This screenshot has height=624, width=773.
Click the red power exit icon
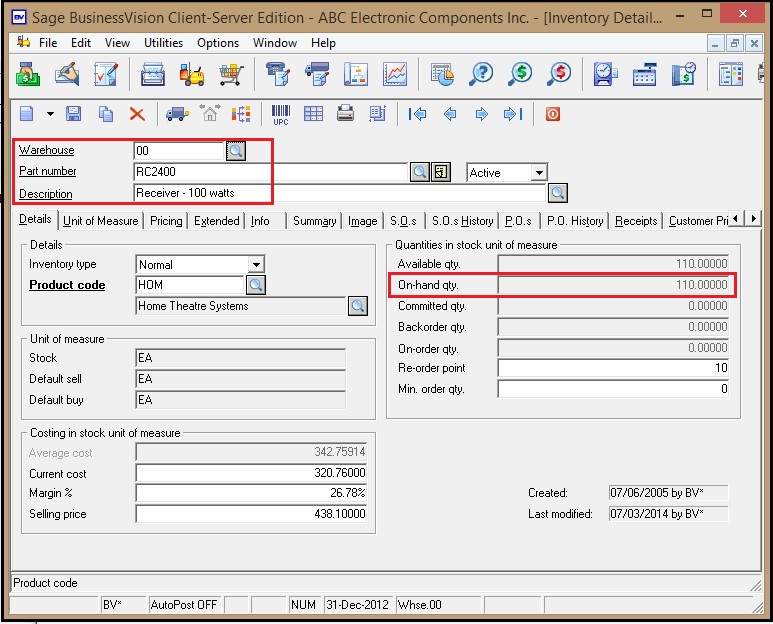click(x=553, y=114)
